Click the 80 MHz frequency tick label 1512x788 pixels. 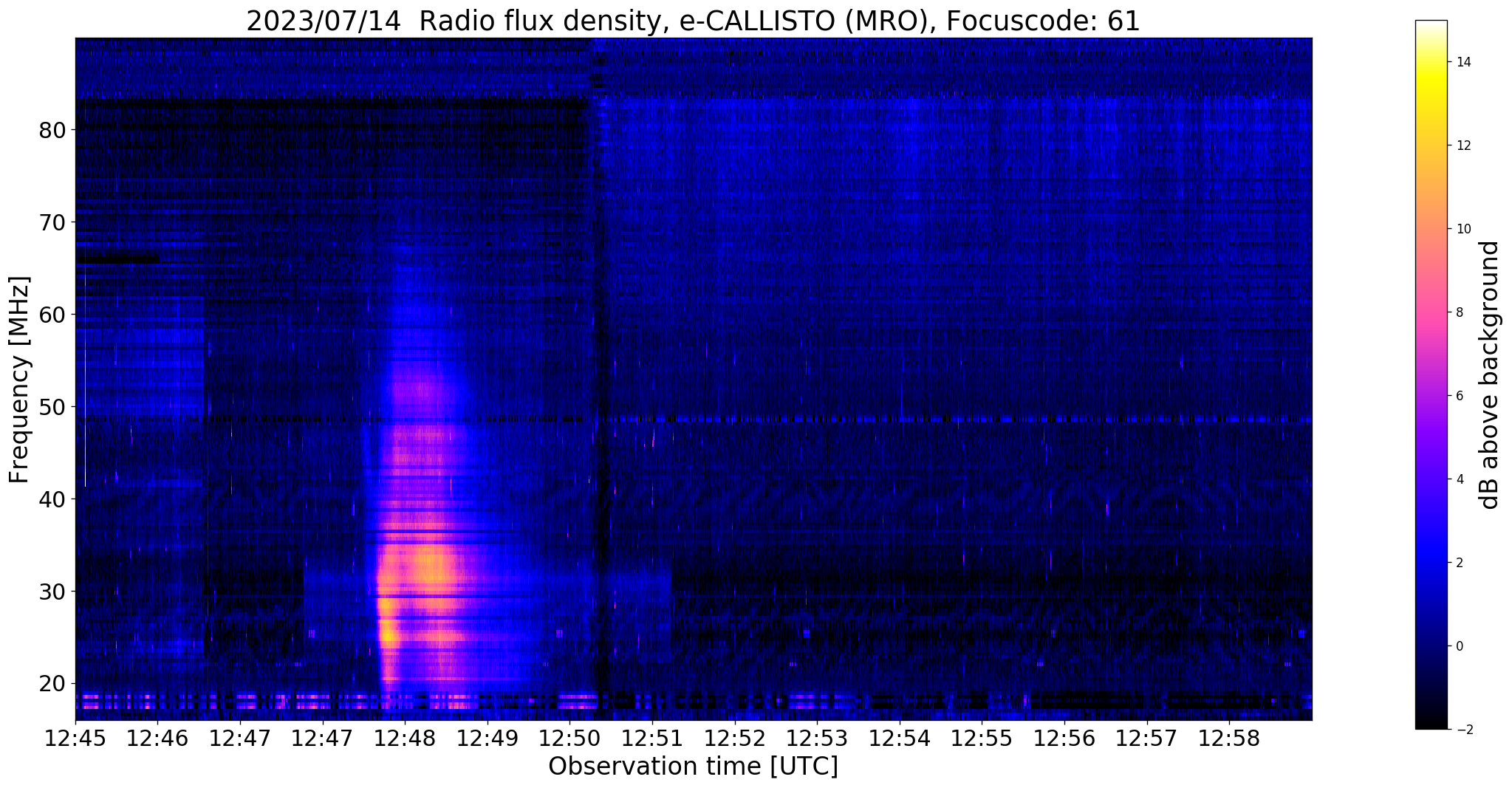point(52,130)
